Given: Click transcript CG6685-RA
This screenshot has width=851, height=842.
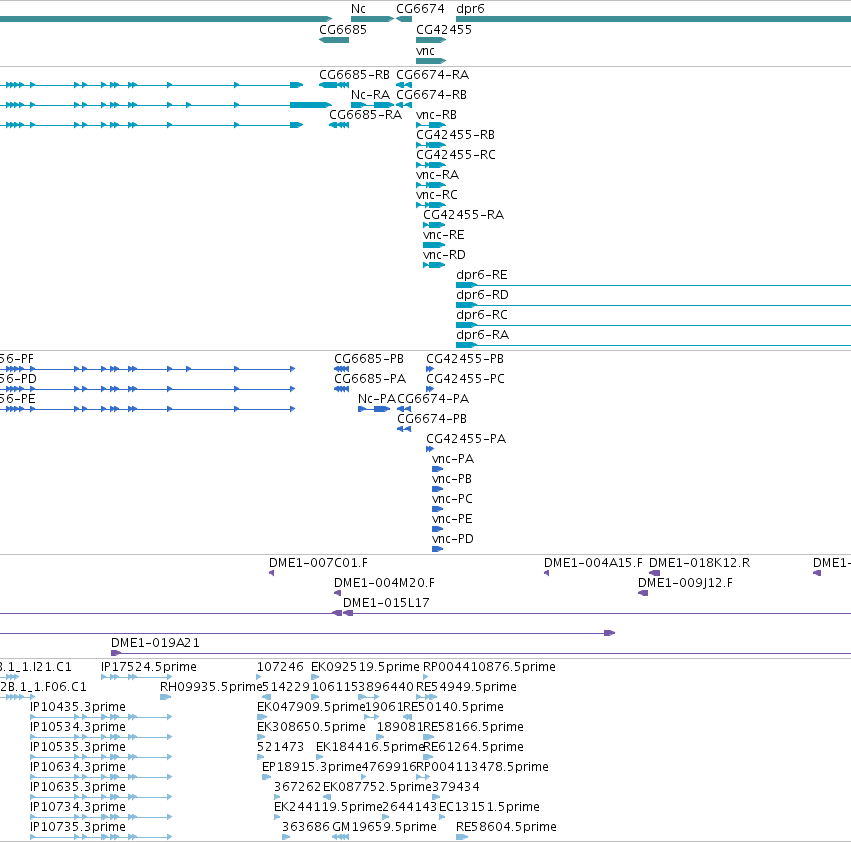Looking at the screenshot, I should point(365,115).
